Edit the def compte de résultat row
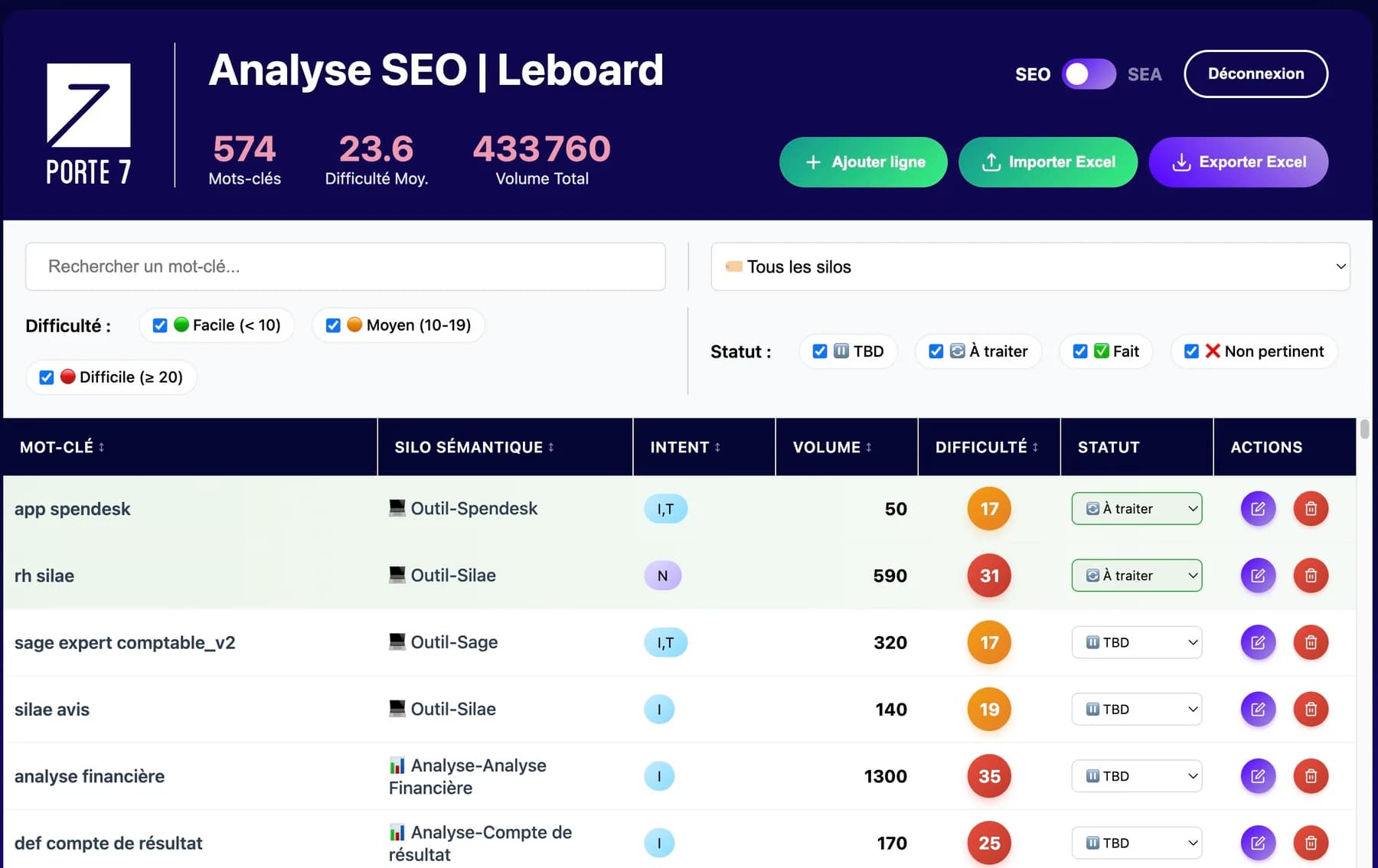 click(x=1258, y=843)
